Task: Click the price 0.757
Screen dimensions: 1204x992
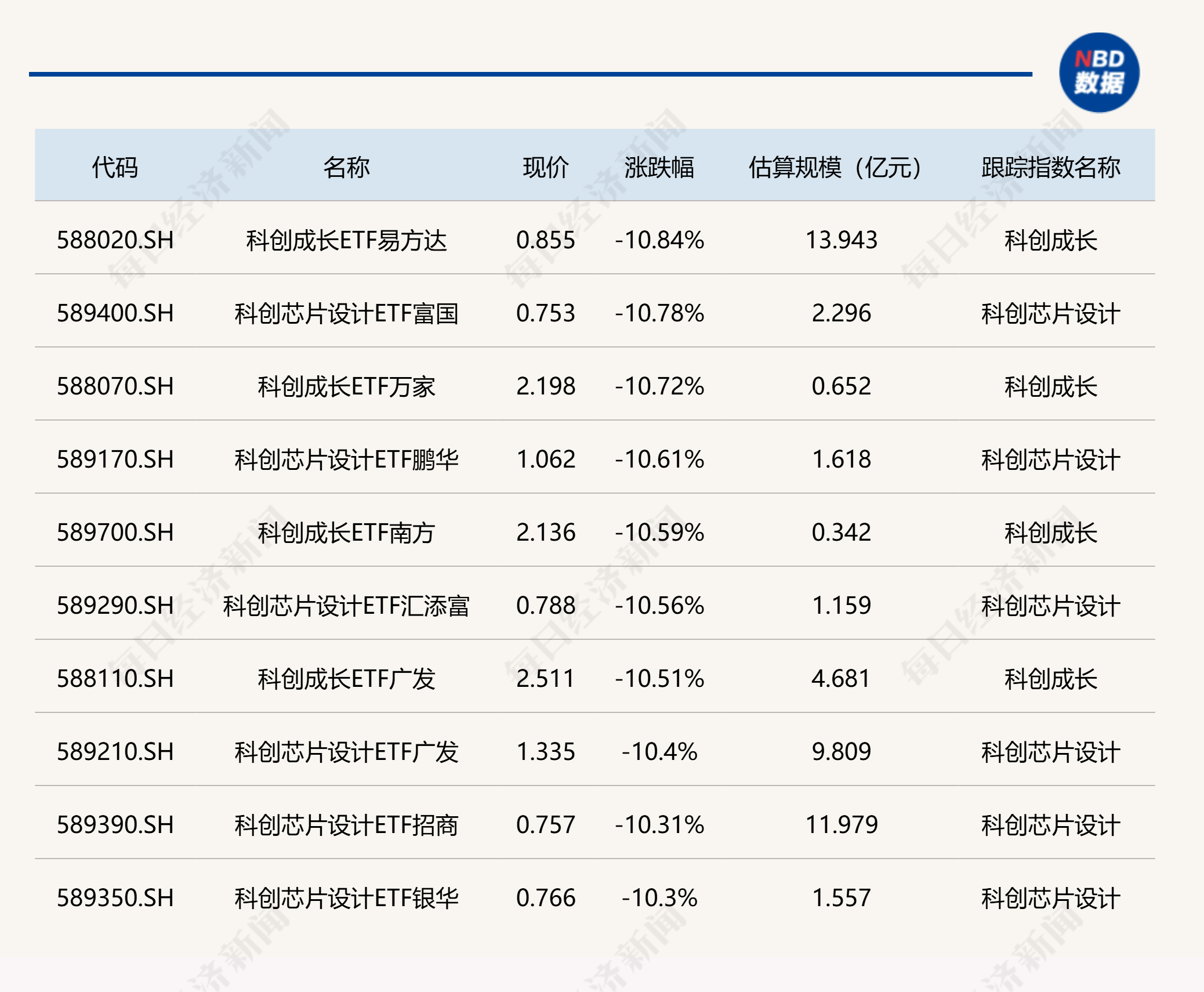Action: click(x=546, y=825)
